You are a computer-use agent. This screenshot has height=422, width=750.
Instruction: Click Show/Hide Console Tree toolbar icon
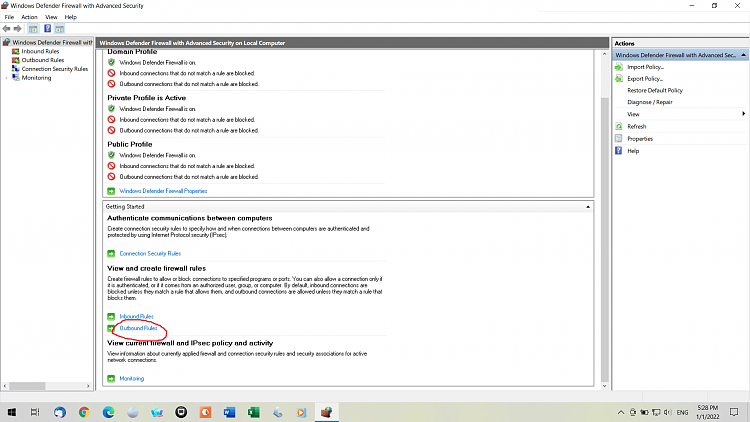click(x=33, y=29)
